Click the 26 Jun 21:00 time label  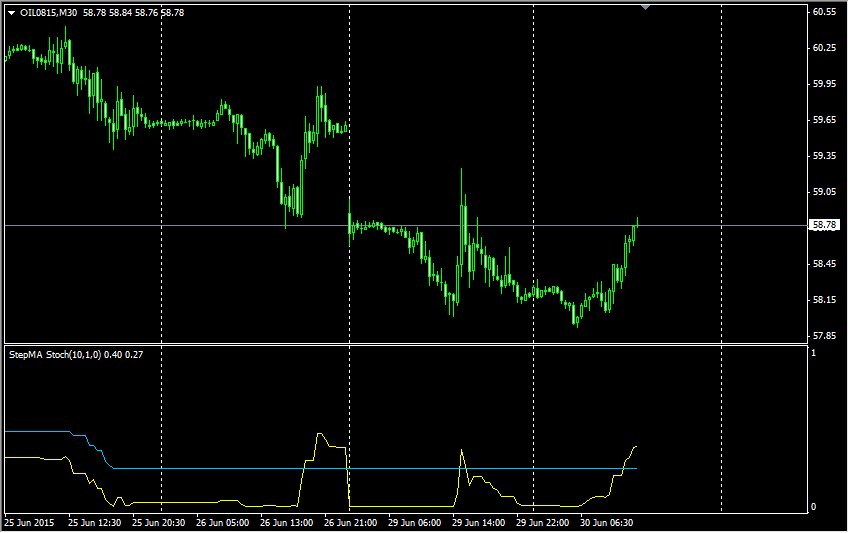point(350,523)
